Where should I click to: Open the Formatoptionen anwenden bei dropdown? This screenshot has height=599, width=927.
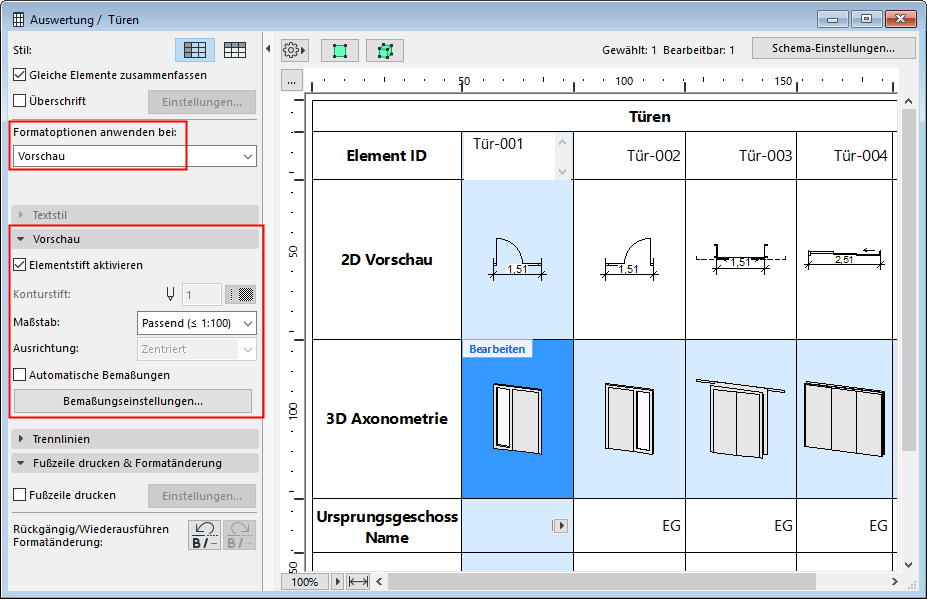coord(135,156)
